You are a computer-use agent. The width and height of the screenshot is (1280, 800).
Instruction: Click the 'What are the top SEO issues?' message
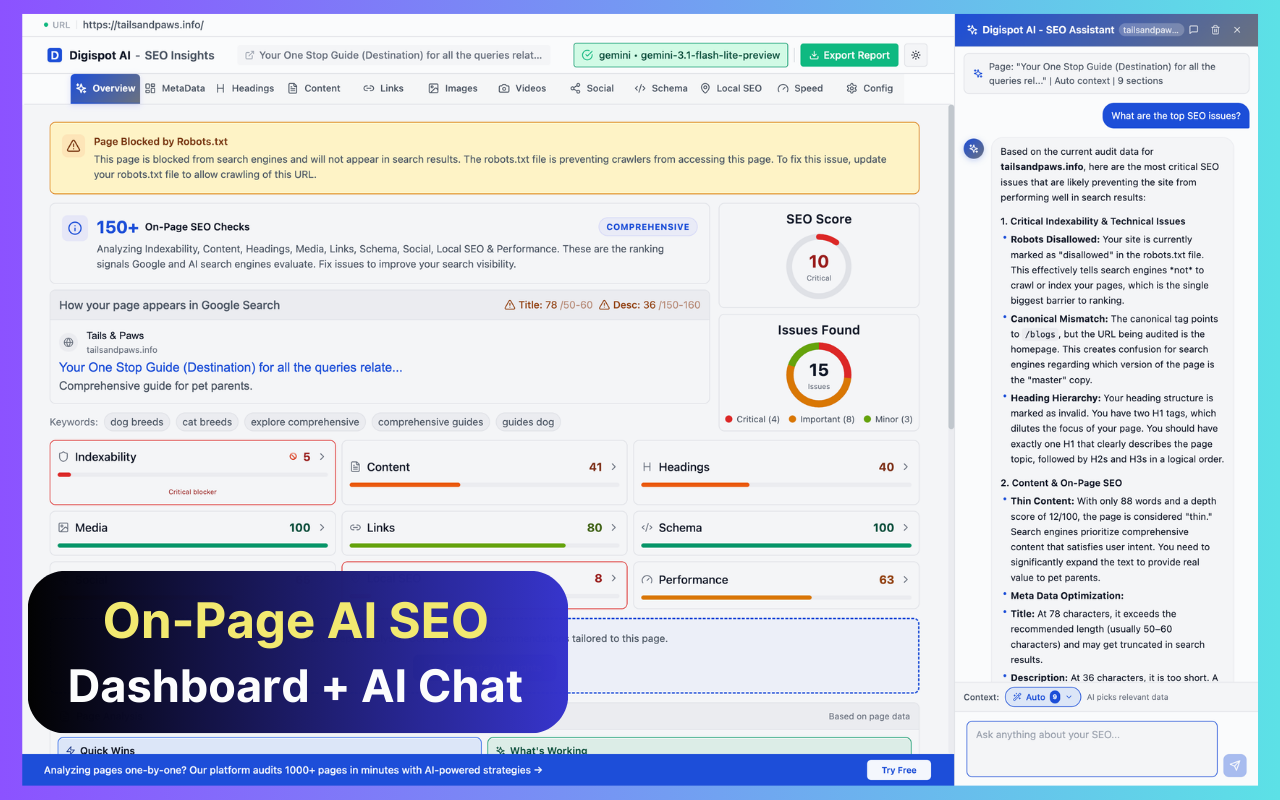(1176, 116)
